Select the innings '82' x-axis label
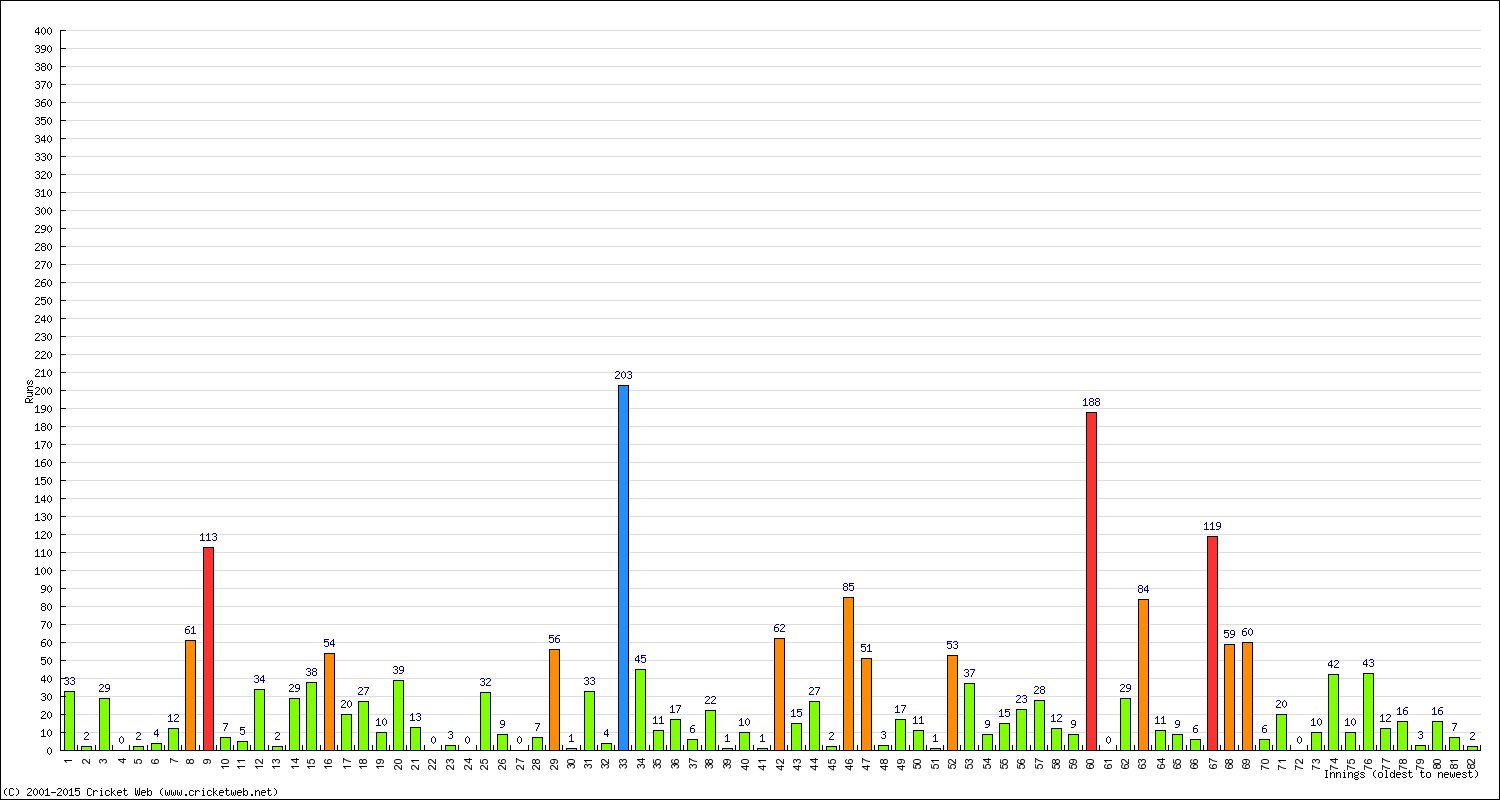Image resolution: width=1500 pixels, height=800 pixels. [x=1472, y=763]
